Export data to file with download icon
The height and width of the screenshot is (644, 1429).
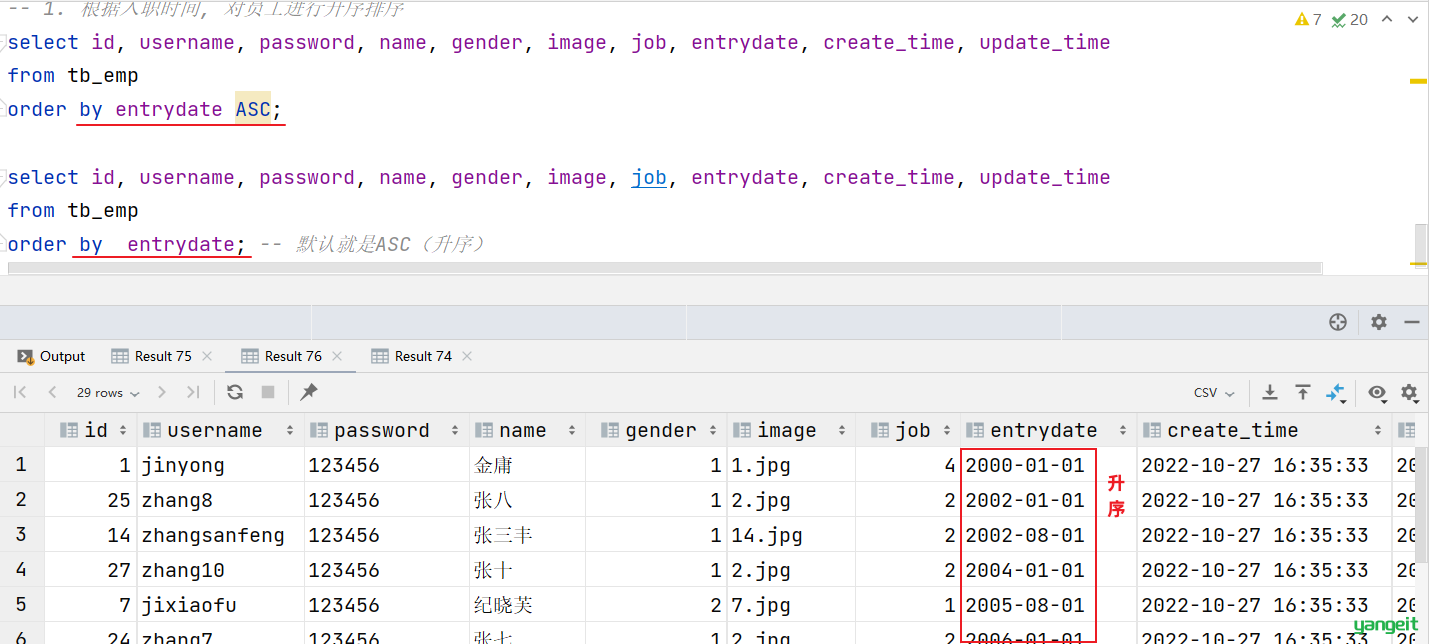[1270, 392]
